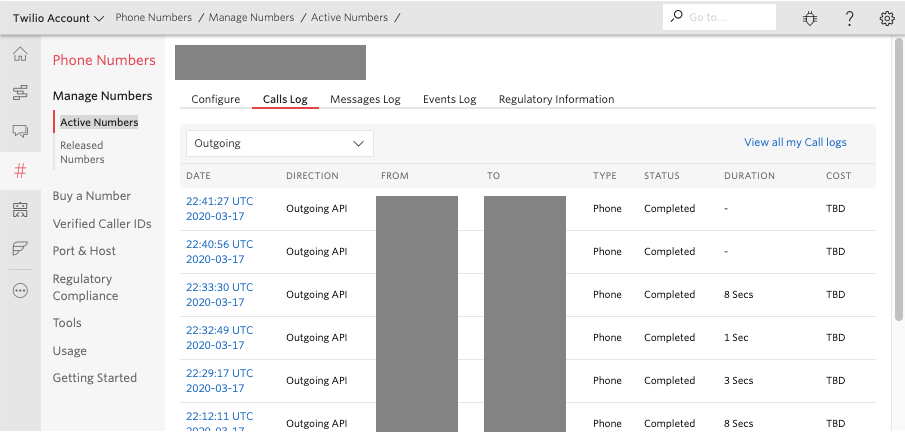Click the DATE column header
This screenshot has width=905, height=433.
point(198,176)
